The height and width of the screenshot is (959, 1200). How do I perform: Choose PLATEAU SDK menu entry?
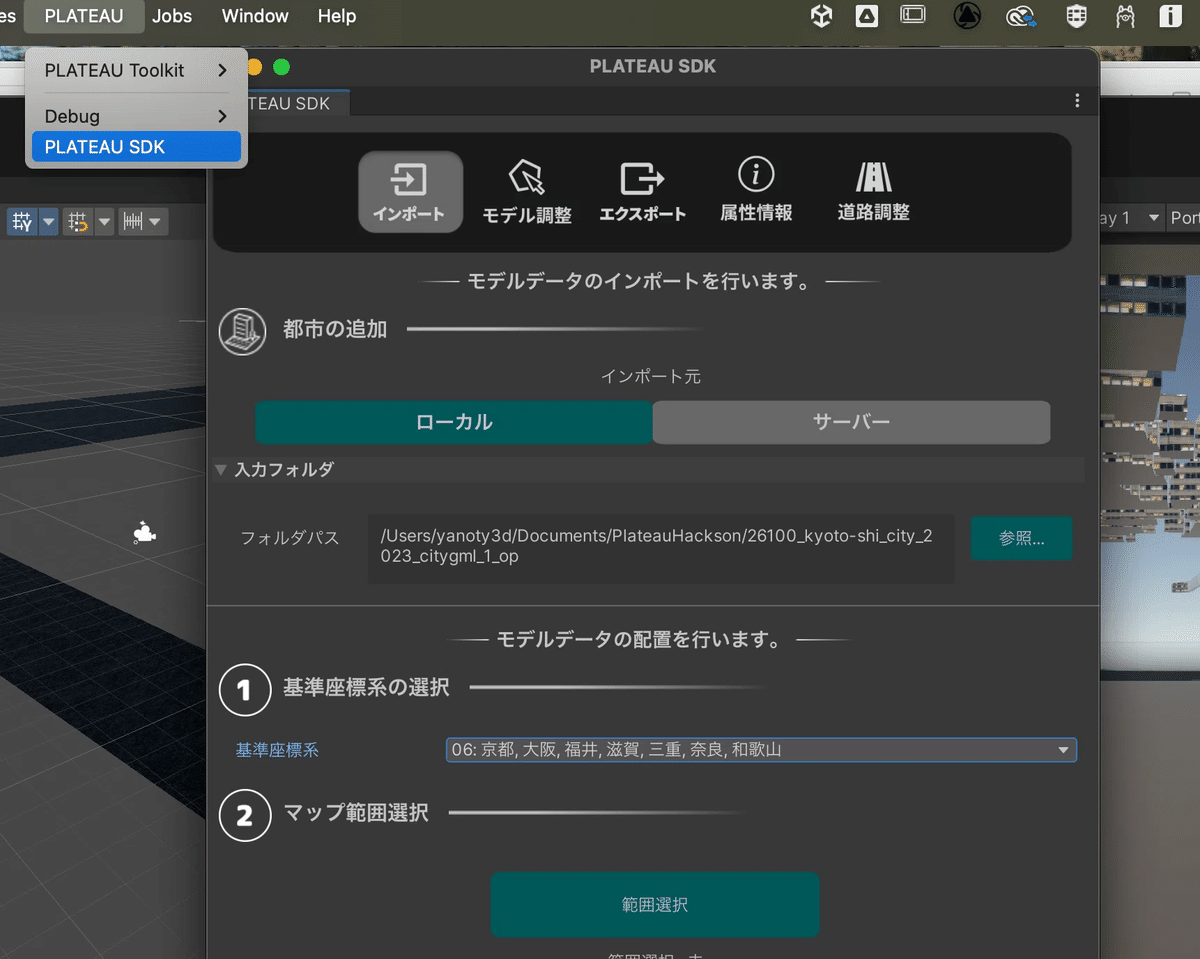[136, 146]
